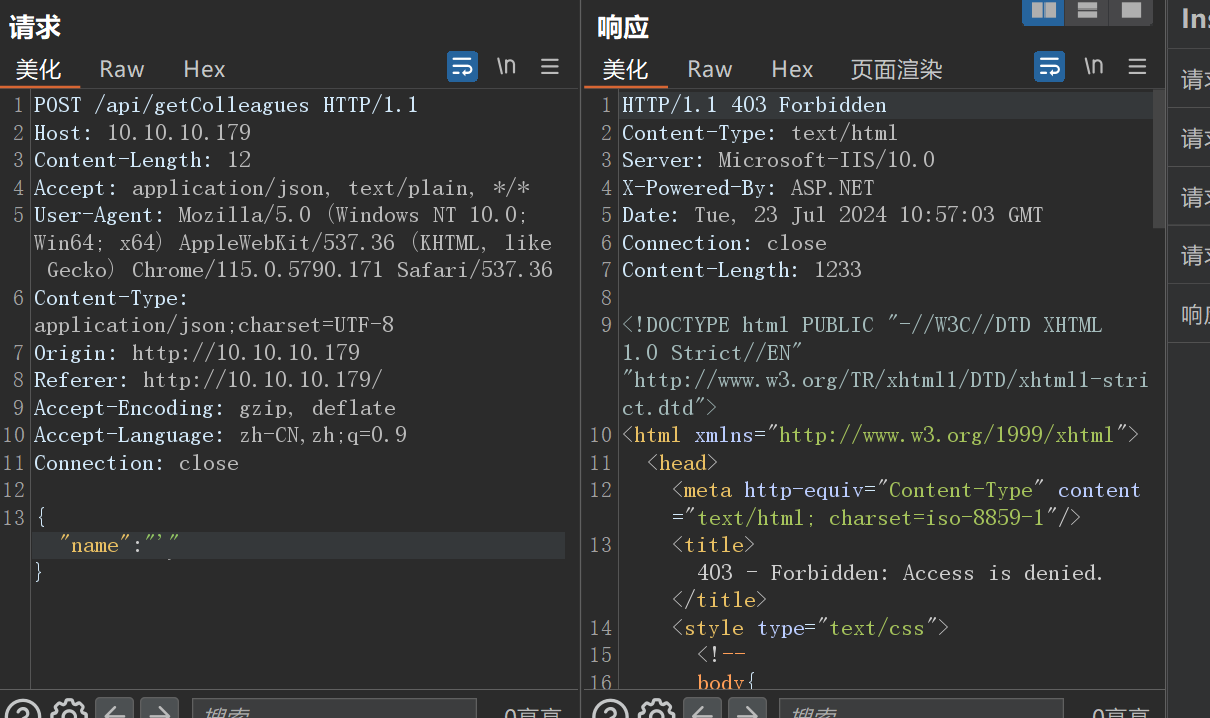Toggle word wrap in the 请求 panel
The image size is (1210, 718).
[x=462, y=67]
